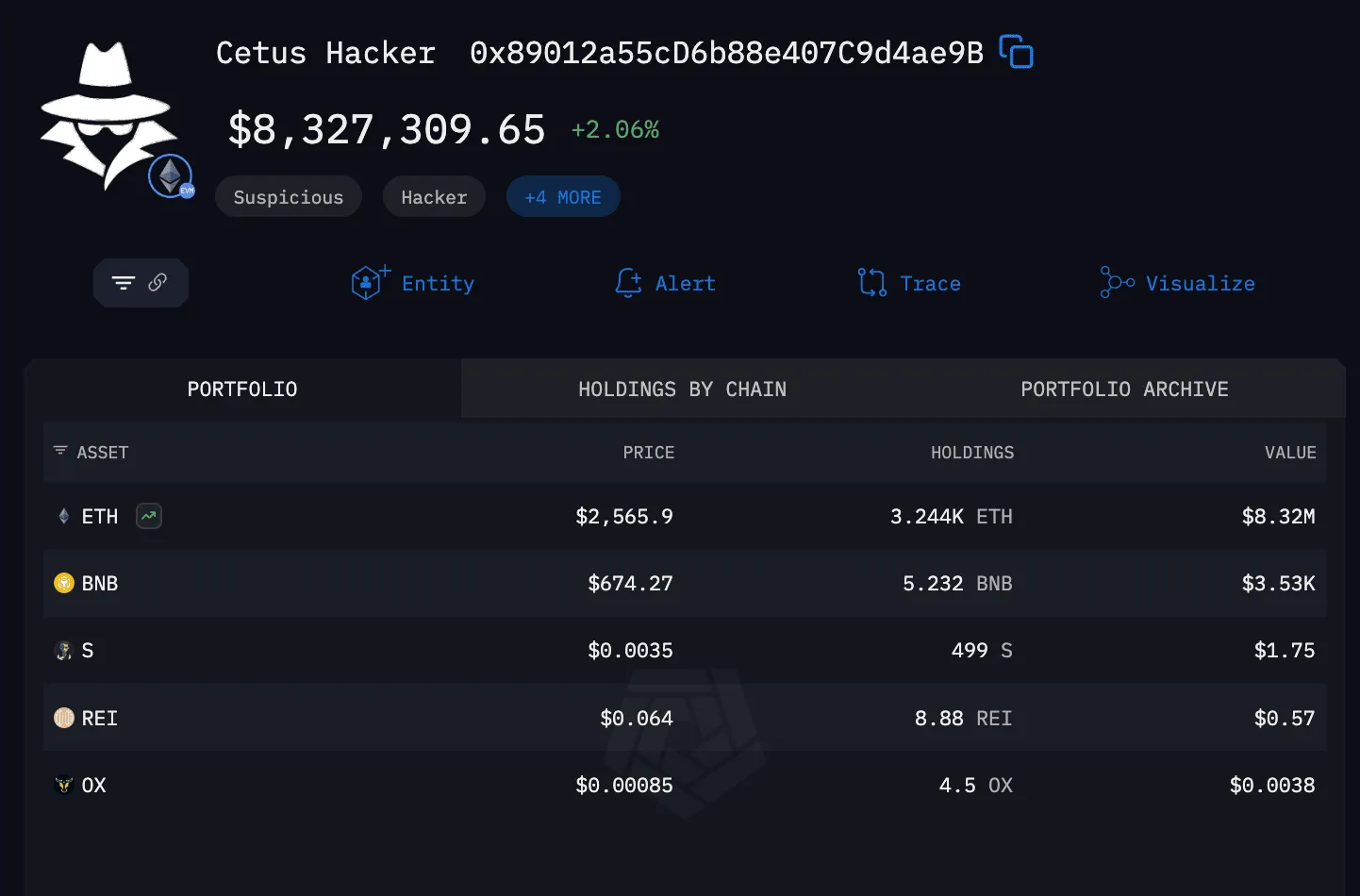Image resolution: width=1360 pixels, height=896 pixels.
Task: Open the Entity action
Action: [412, 283]
